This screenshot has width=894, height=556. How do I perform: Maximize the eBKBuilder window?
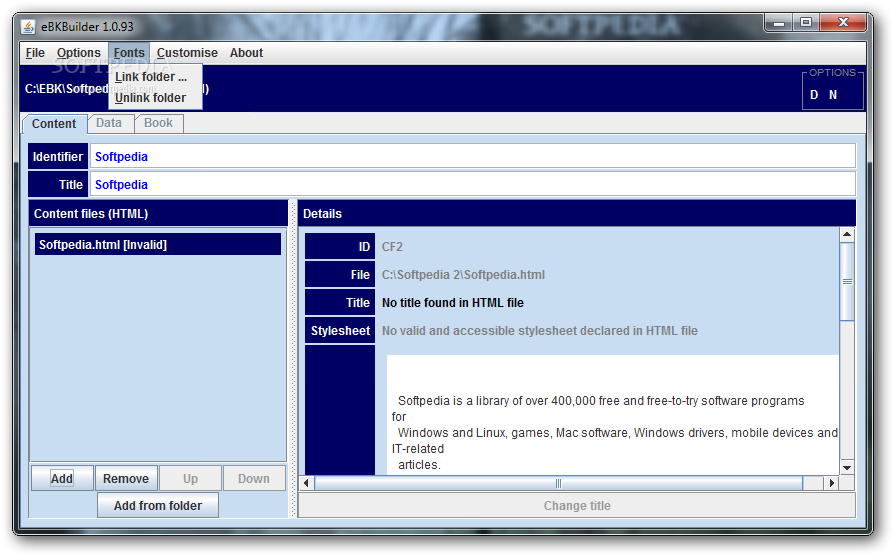(806, 23)
